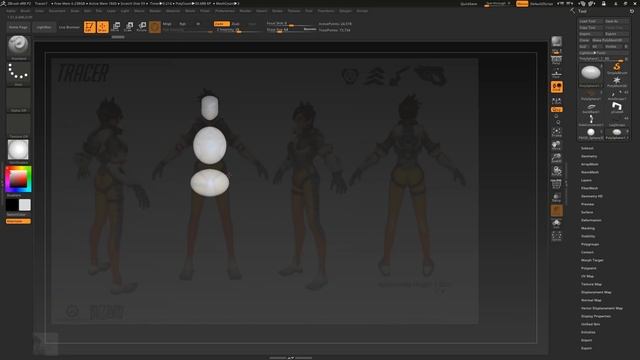Expand the Display Properties sub-palette
640x360 pixels.
click(x=596, y=316)
